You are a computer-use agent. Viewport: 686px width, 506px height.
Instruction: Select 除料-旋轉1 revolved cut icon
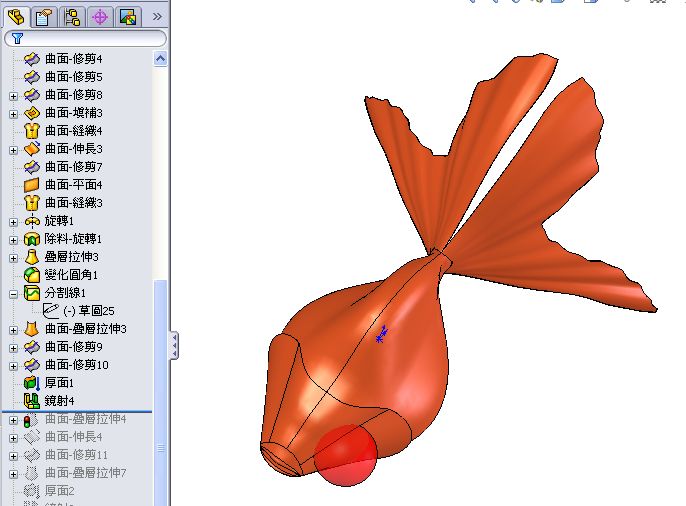pos(32,239)
